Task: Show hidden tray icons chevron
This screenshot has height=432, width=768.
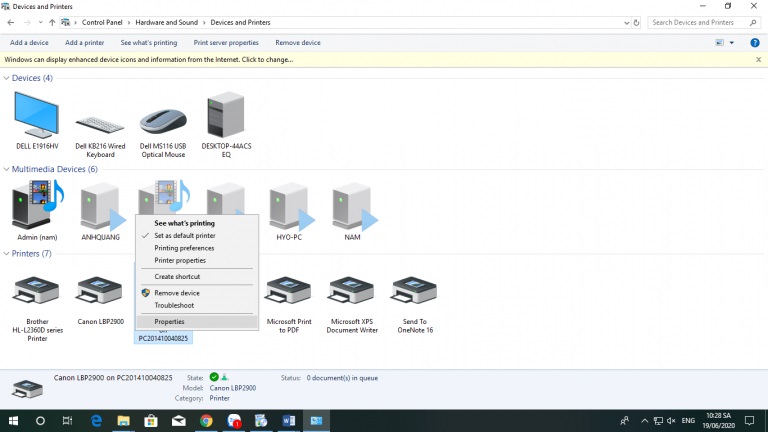Action: (x=645, y=421)
